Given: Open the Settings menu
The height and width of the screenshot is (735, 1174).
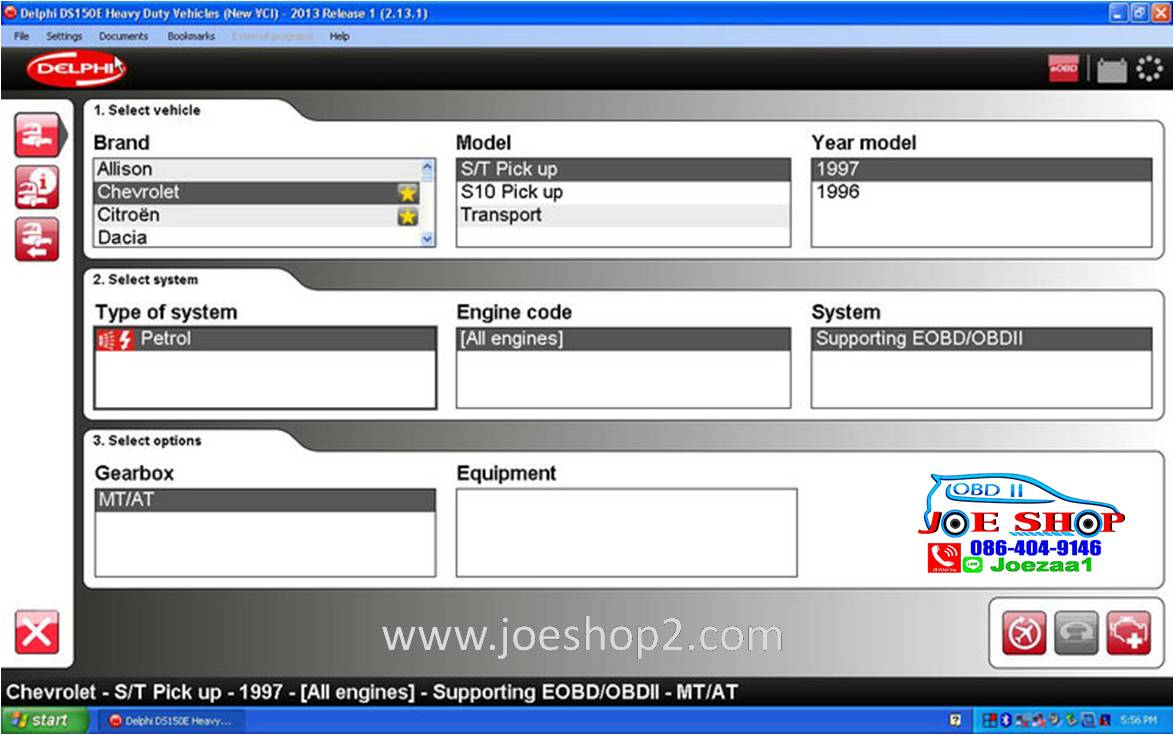Looking at the screenshot, I should [x=64, y=36].
